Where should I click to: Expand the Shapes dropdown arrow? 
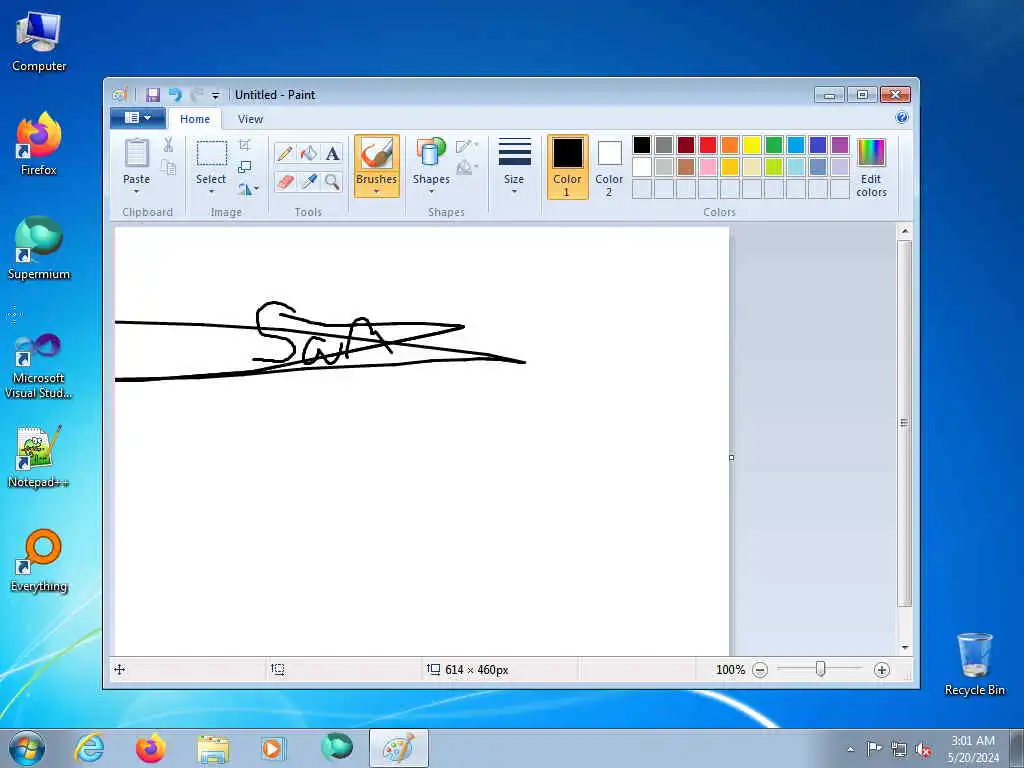click(431, 191)
